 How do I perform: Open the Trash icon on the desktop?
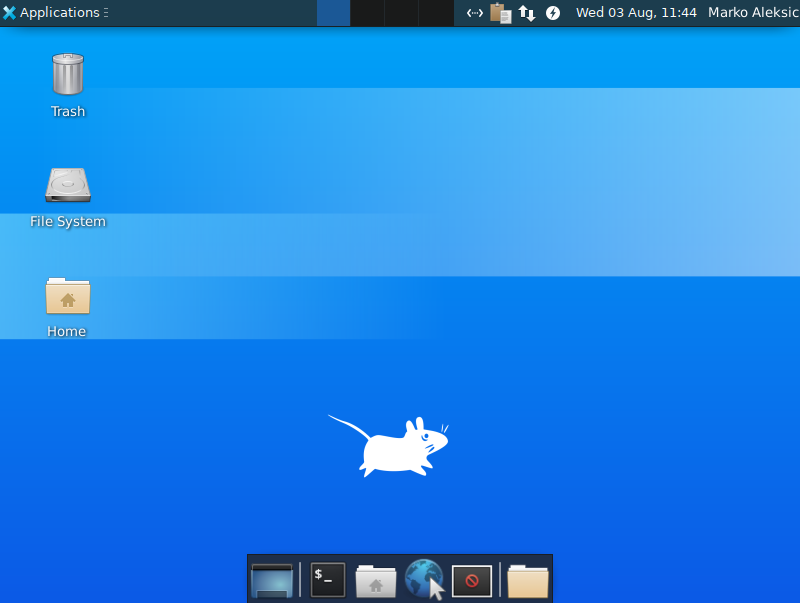[x=67, y=75]
